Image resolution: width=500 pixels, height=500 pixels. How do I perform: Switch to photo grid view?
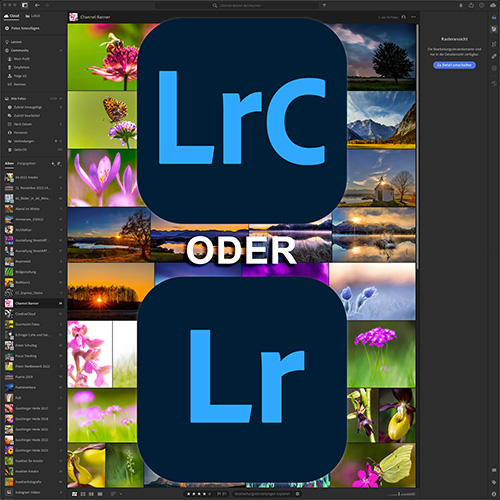coord(75,494)
